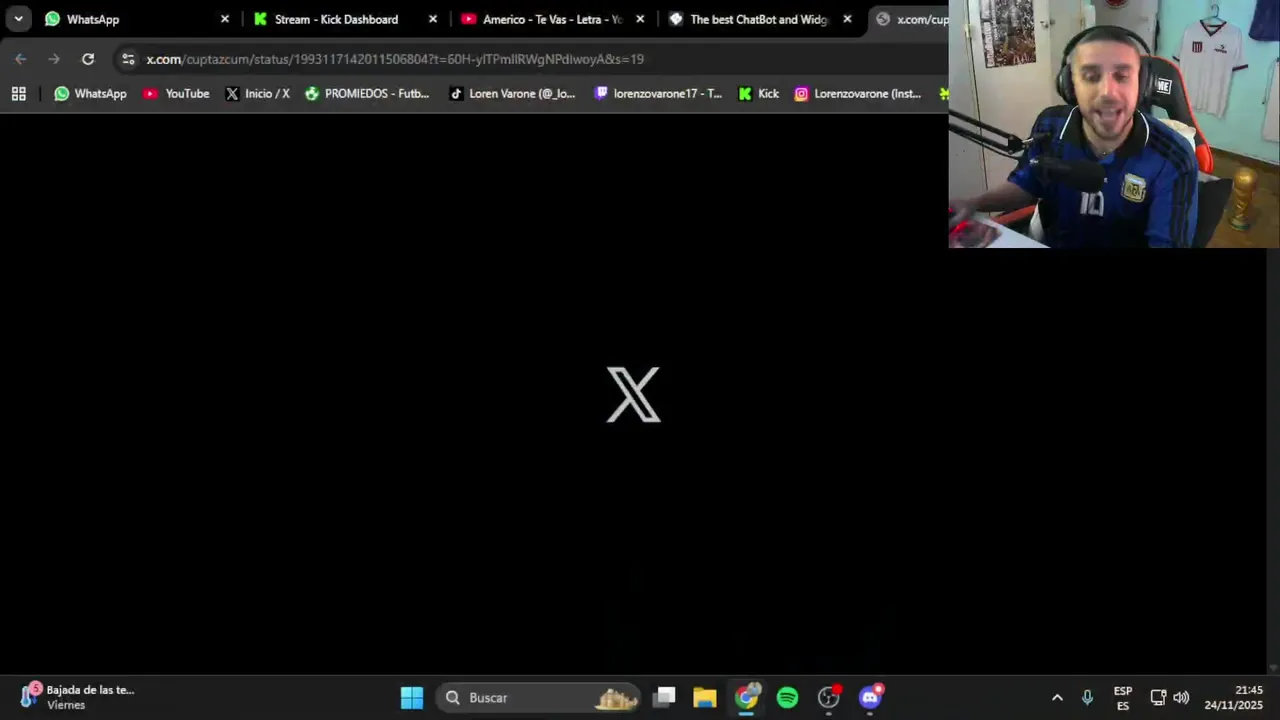1280x720 pixels.
Task: Open the PROMIEDOS bookmark
Action: [x=367, y=94]
